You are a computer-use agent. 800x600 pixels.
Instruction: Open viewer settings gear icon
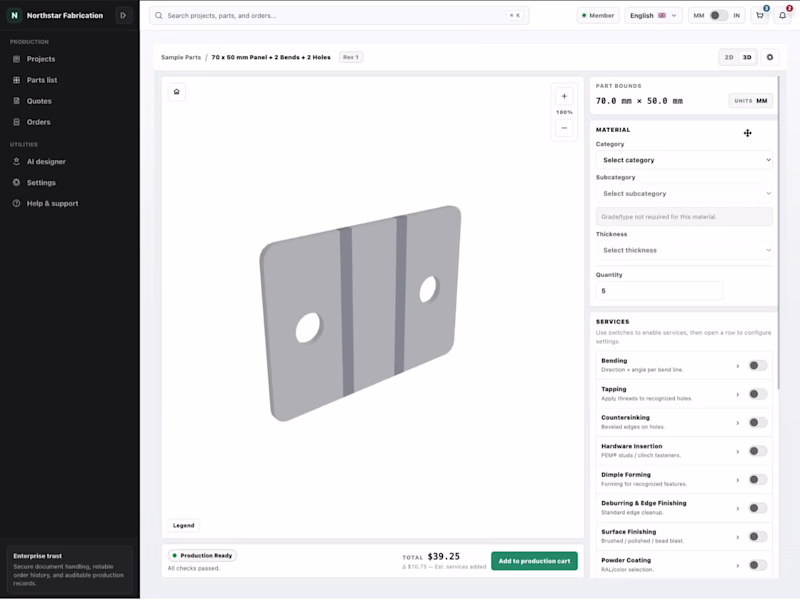[770, 57]
